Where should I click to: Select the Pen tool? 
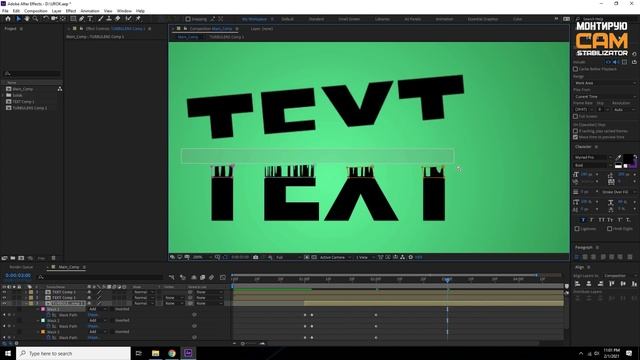[82, 19]
